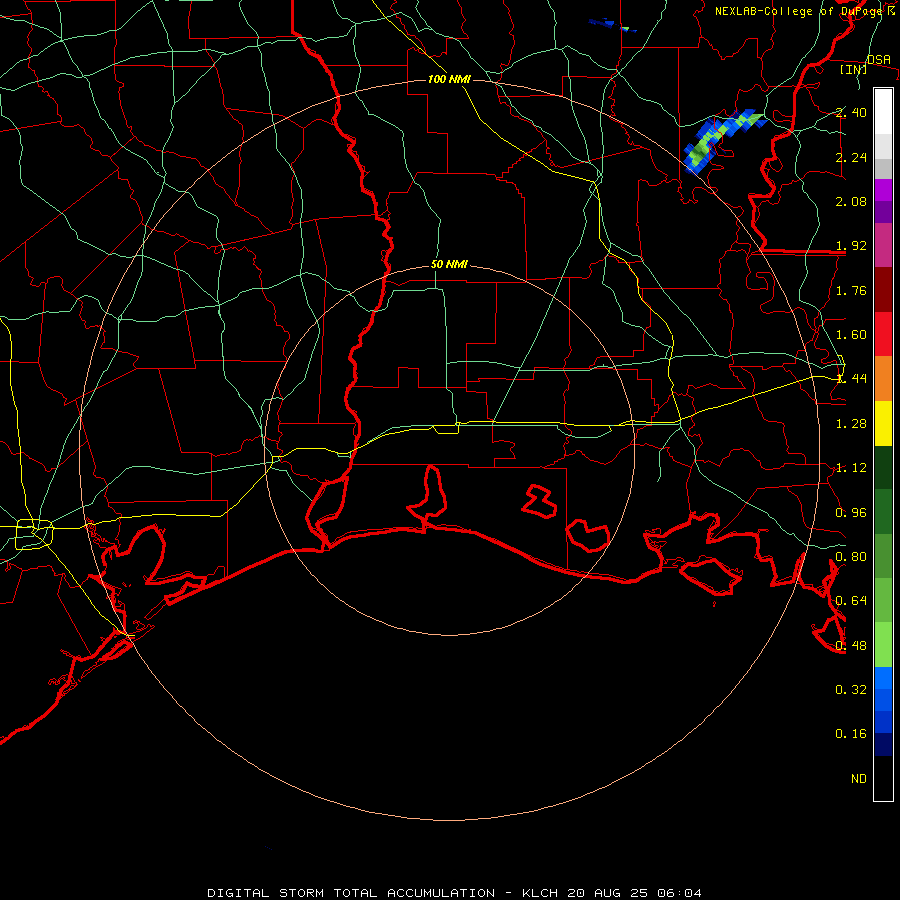Click the white swatch atop the legend
This screenshot has width=900, height=900.
883,112
